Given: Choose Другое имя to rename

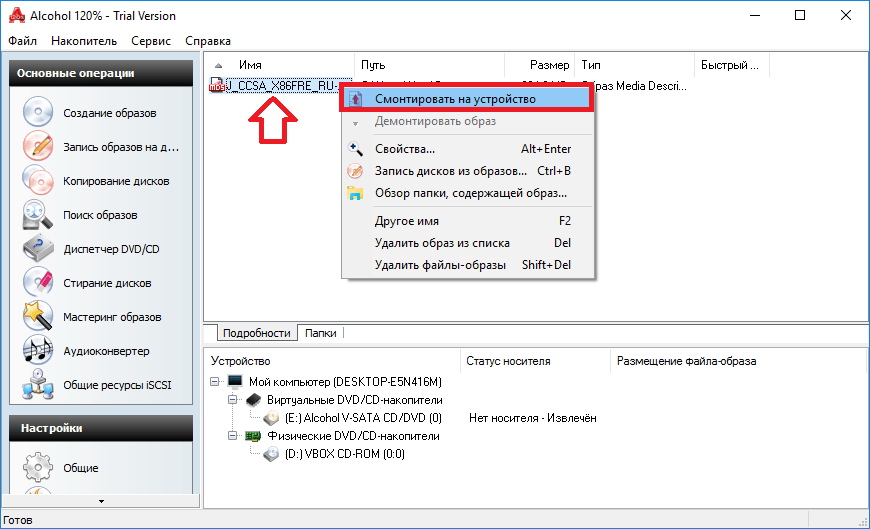Looking at the screenshot, I should (467, 221).
